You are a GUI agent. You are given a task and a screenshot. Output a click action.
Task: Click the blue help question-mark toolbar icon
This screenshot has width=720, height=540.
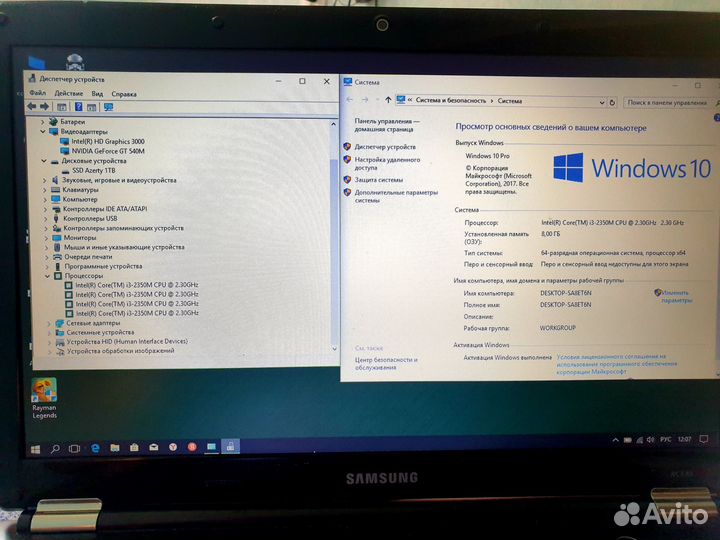tap(79, 107)
